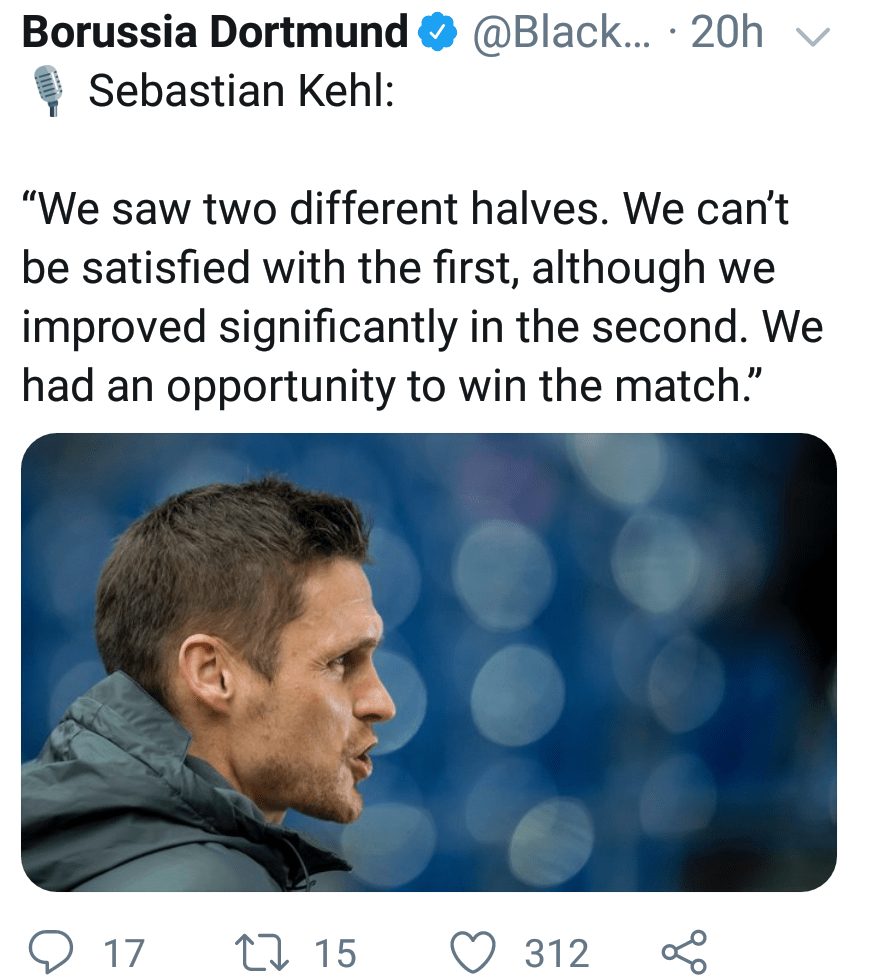
Task: Like the tweet with the heart icon
Action: pos(474,951)
